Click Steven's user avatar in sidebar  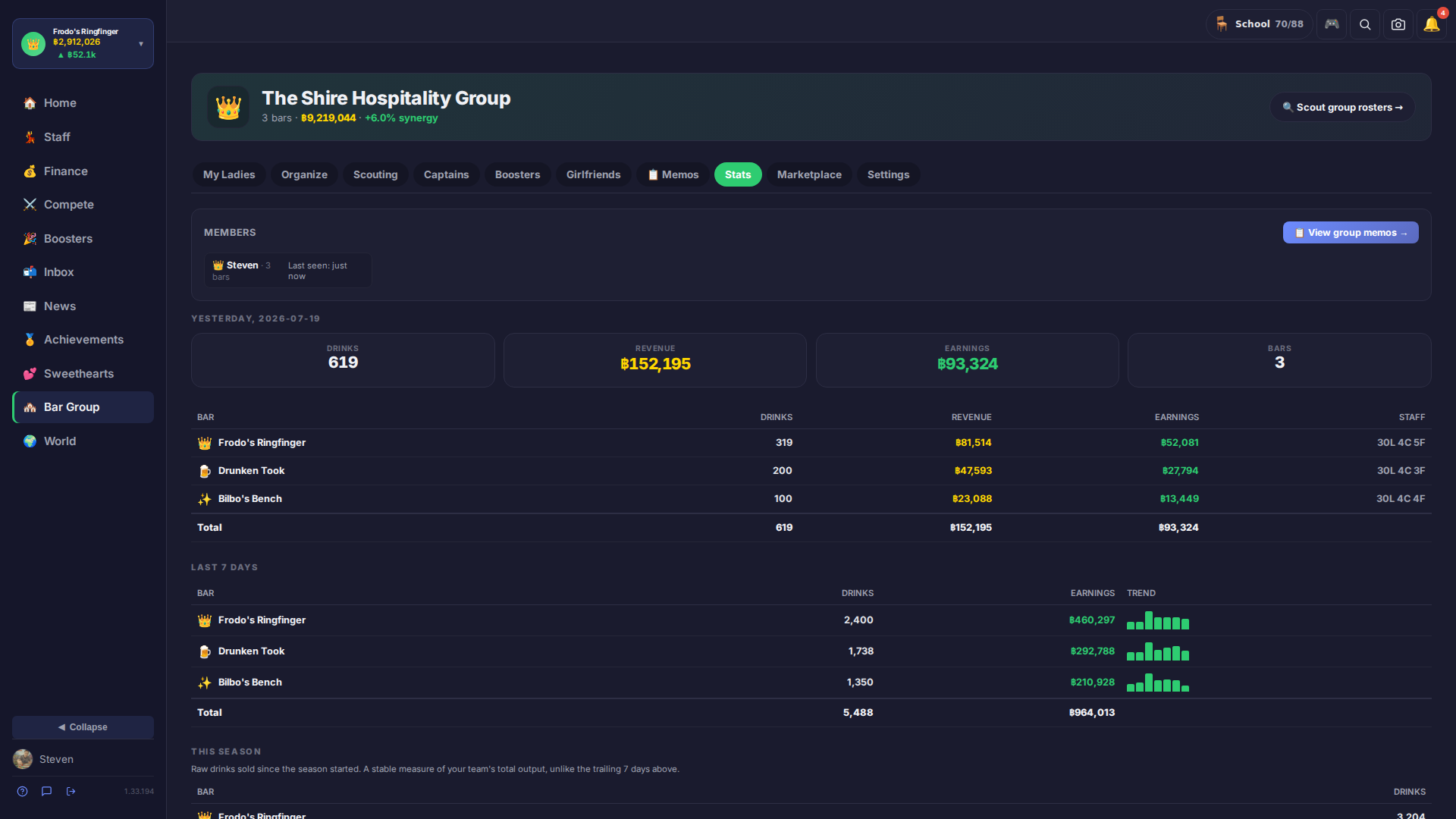(x=23, y=759)
